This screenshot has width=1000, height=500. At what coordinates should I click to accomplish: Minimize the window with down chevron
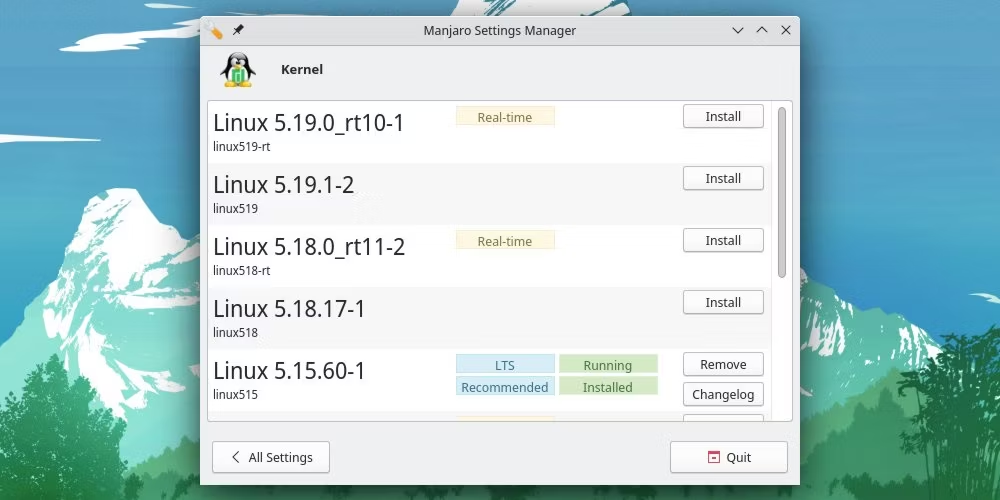[738, 30]
